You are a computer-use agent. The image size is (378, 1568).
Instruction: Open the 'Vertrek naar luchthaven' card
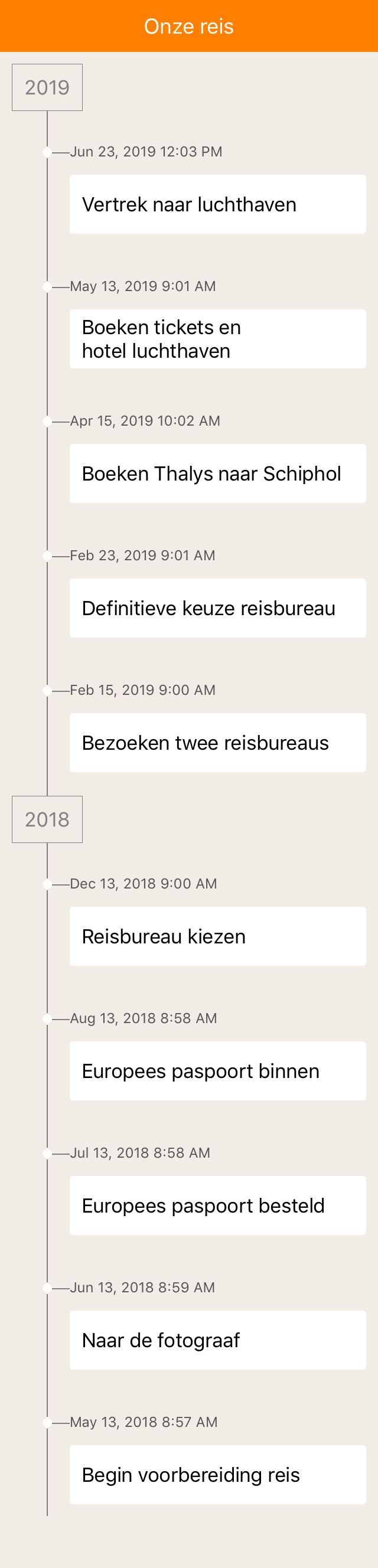(x=217, y=204)
